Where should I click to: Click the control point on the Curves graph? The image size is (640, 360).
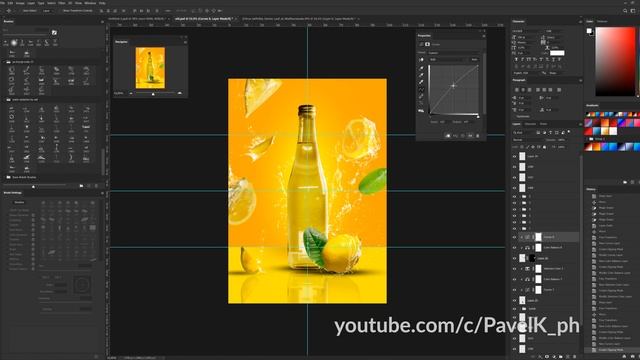click(x=453, y=86)
